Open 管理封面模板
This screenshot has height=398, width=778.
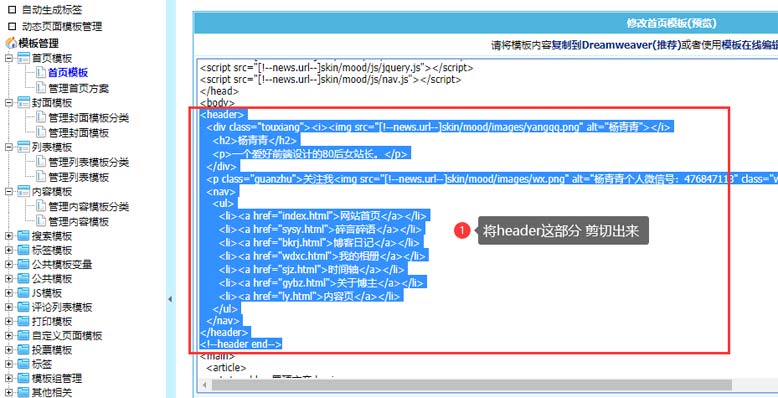click(x=78, y=133)
